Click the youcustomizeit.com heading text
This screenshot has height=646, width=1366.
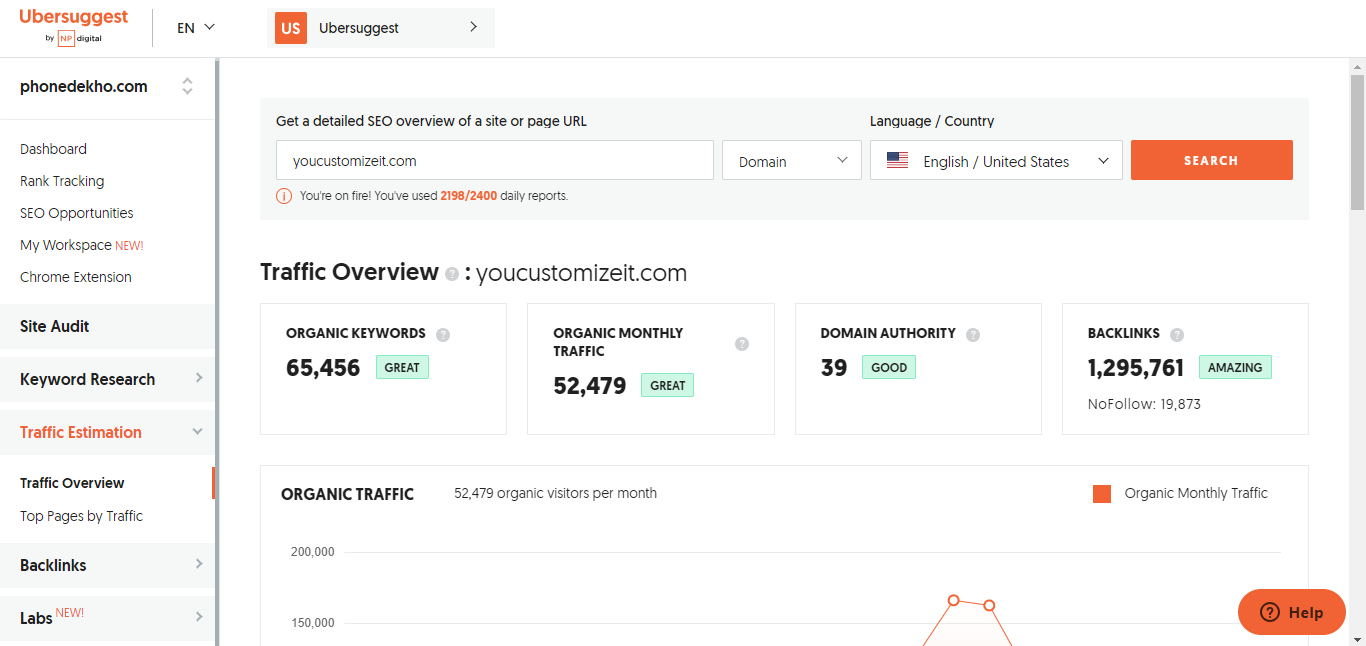pyautogui.click(x=581, y=273)
